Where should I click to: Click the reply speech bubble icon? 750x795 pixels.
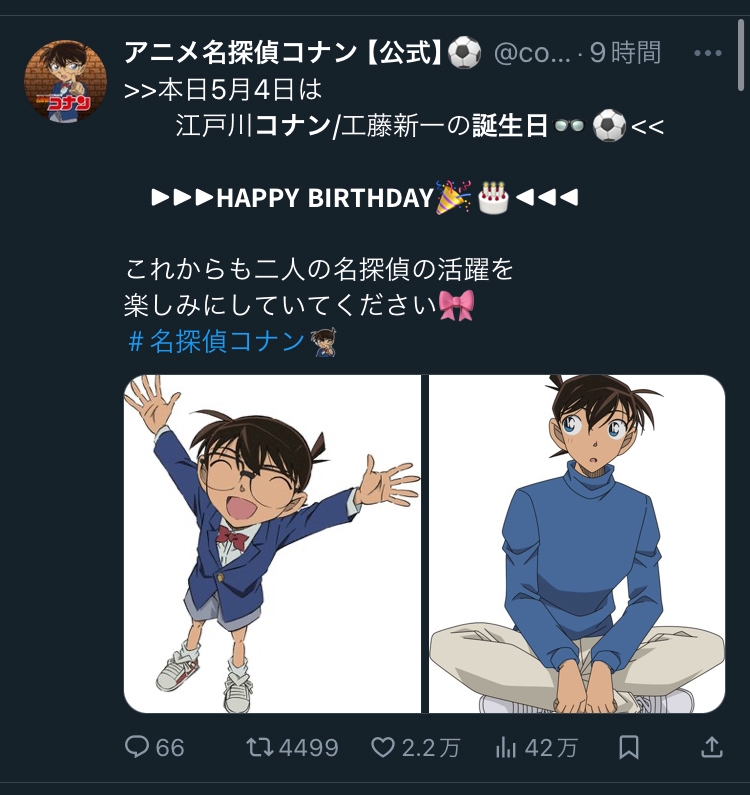point(137,747)
